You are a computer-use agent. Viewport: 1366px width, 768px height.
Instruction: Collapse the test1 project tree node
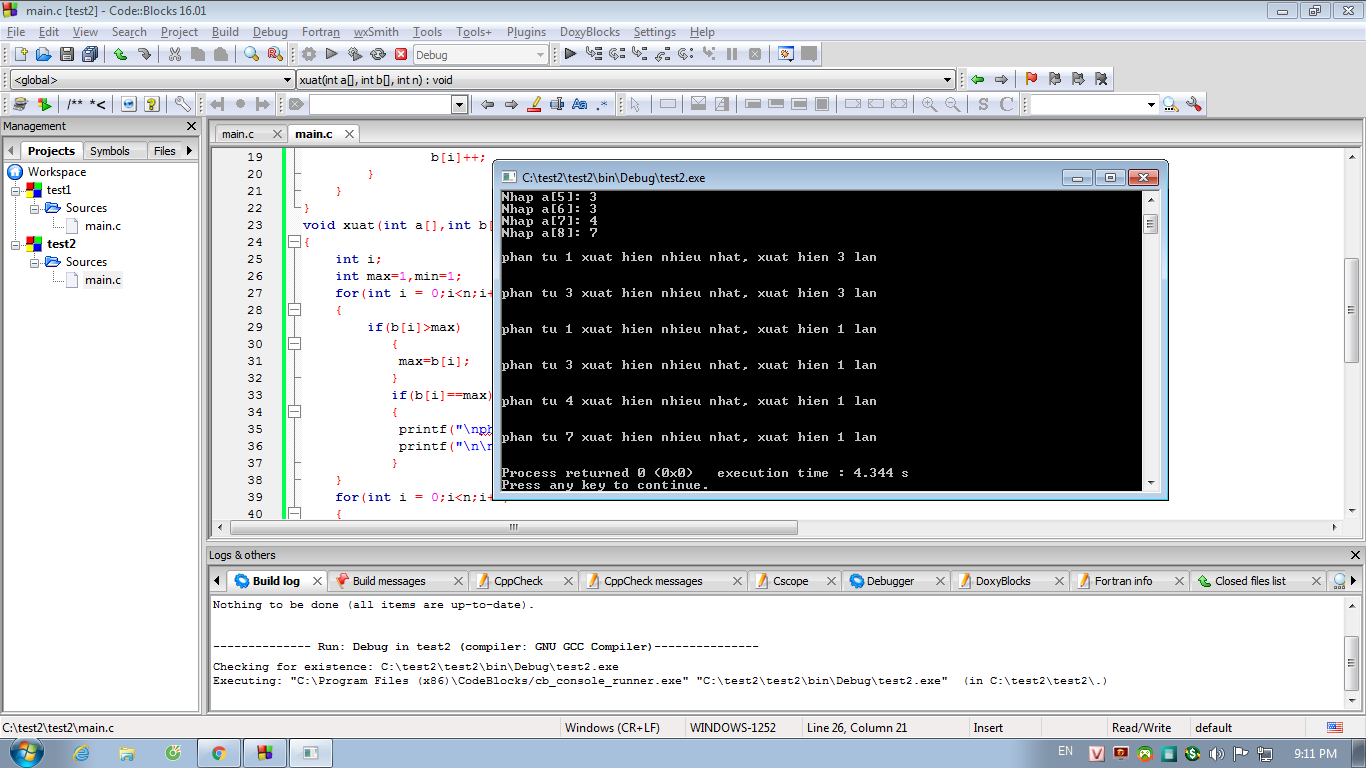coord(16,190)
